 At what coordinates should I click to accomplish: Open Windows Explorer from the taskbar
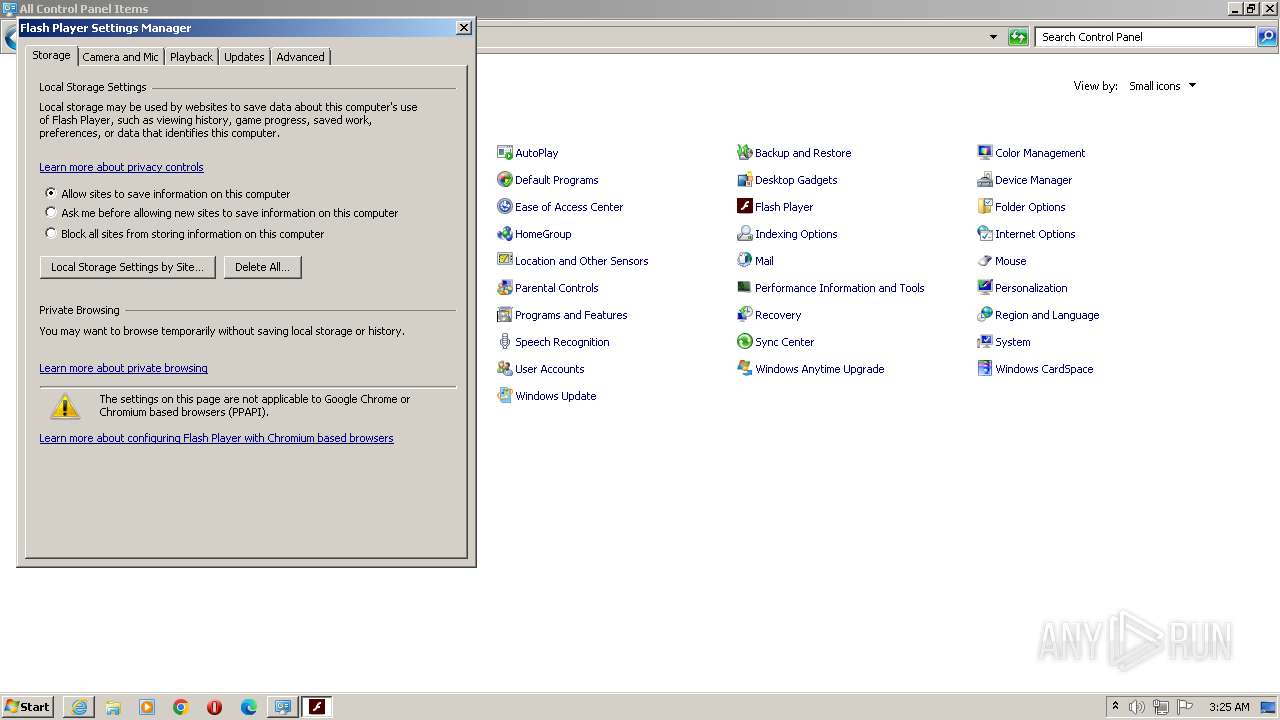113,707
